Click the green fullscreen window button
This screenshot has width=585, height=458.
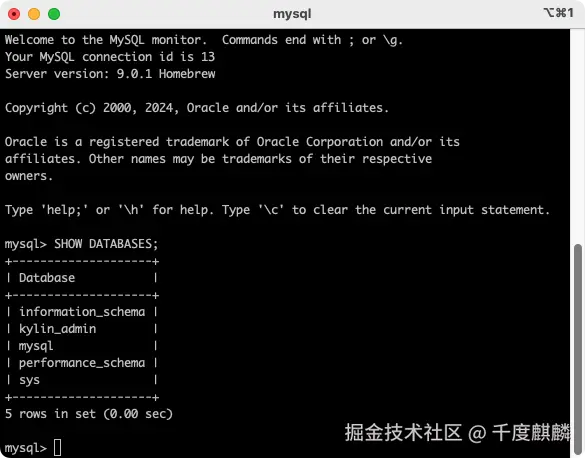(54, 14)
